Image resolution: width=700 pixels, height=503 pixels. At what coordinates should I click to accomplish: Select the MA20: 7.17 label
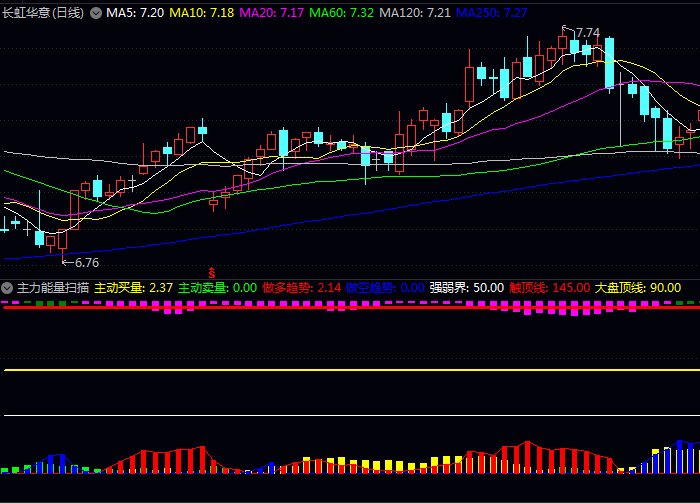point(271,13)
